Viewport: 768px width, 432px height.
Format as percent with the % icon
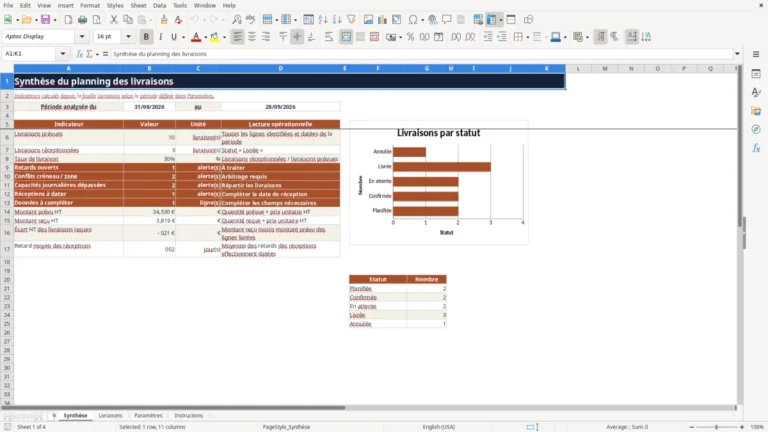point(410,37)
